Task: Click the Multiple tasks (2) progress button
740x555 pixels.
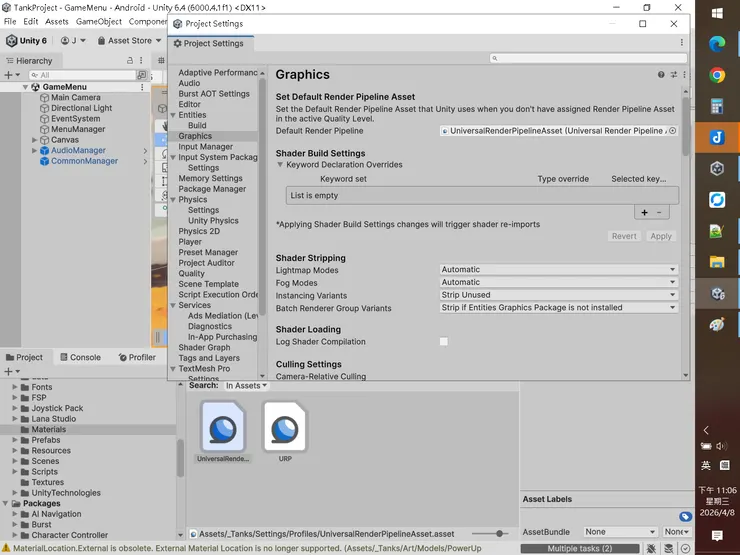Action: [x=580, y=548]
